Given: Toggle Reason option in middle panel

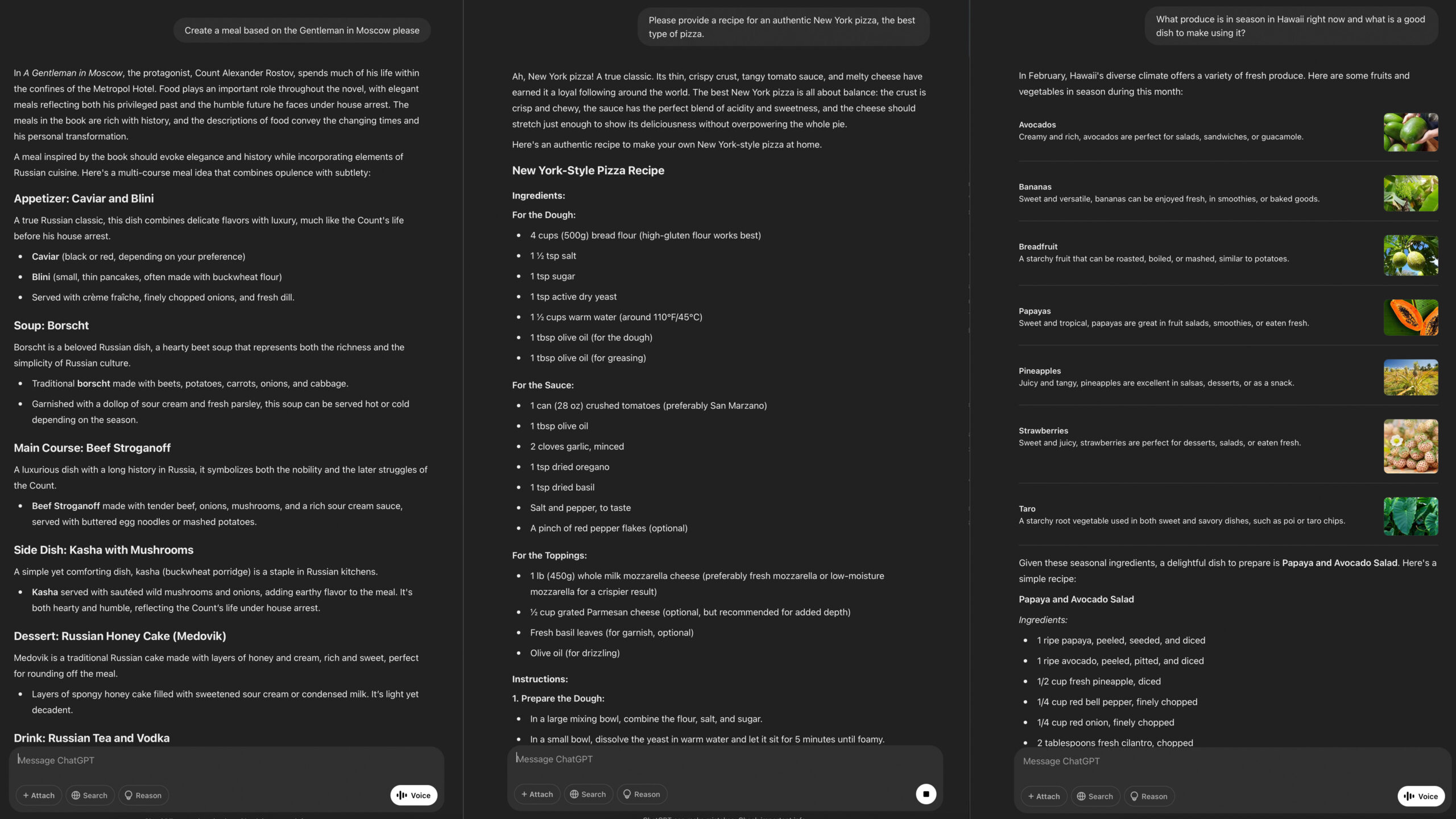Looking at the screenshot, I should click(642, 795).
